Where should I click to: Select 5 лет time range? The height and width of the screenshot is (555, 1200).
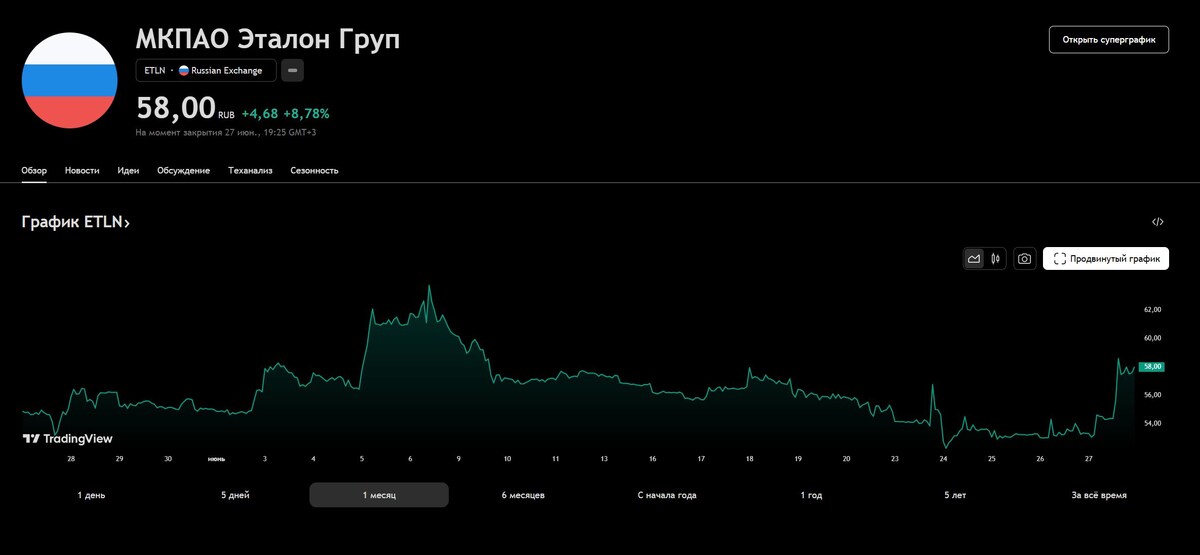click(955, 495)
